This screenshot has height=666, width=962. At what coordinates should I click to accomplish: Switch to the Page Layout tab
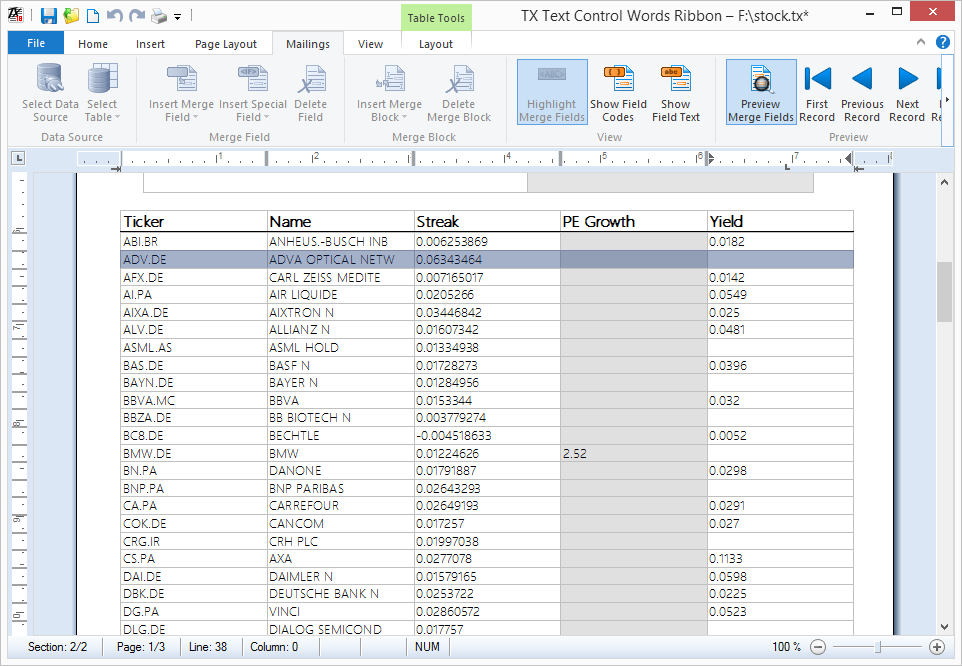(226, 44)
